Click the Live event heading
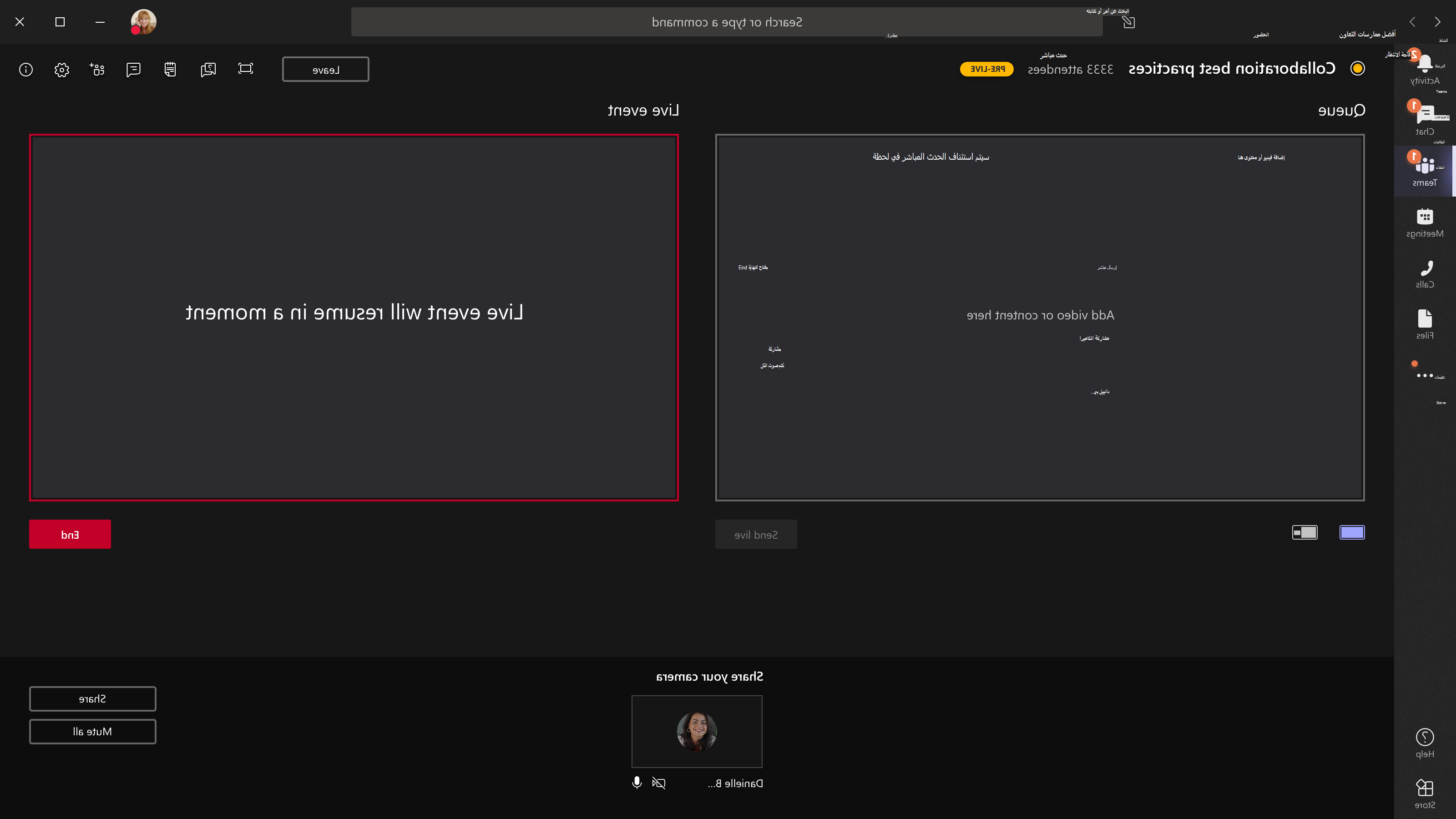Viewport: 1456px width, 819px height. pos(643,110)
